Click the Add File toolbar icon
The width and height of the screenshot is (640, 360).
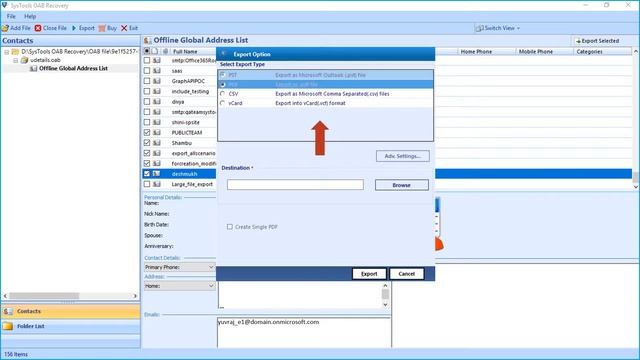5,28
